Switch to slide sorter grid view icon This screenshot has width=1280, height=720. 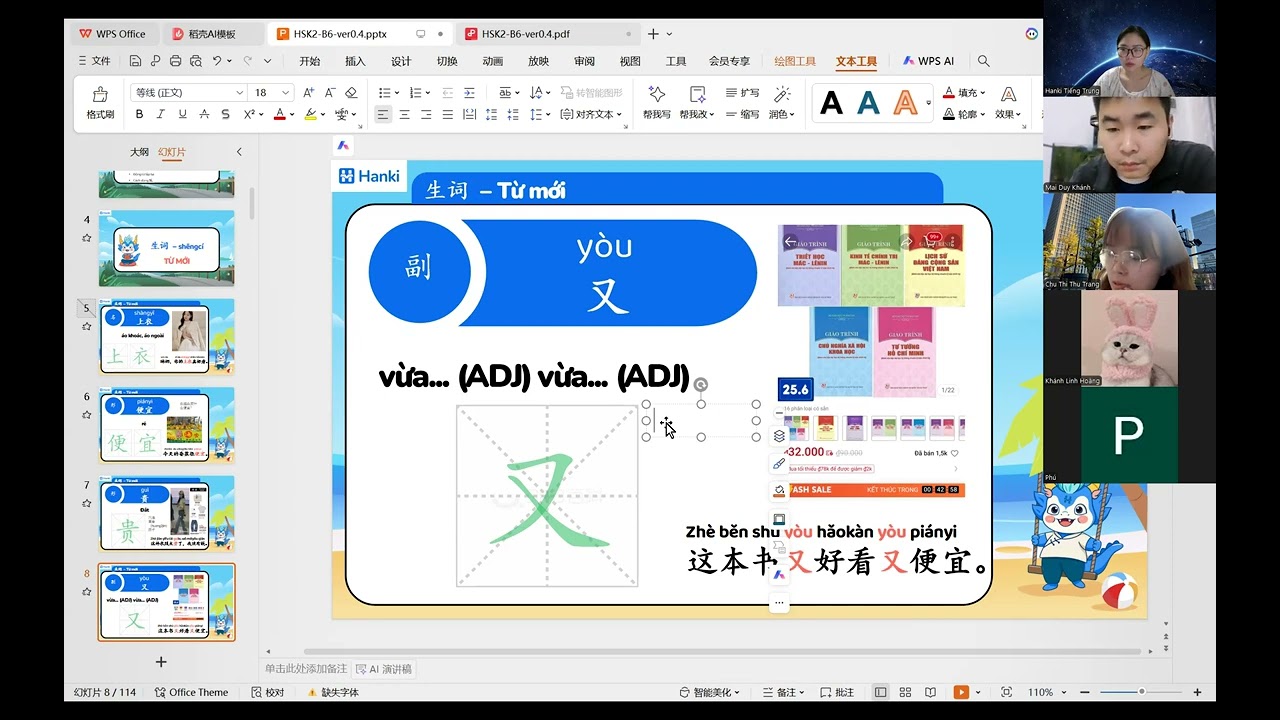(905, 692)
